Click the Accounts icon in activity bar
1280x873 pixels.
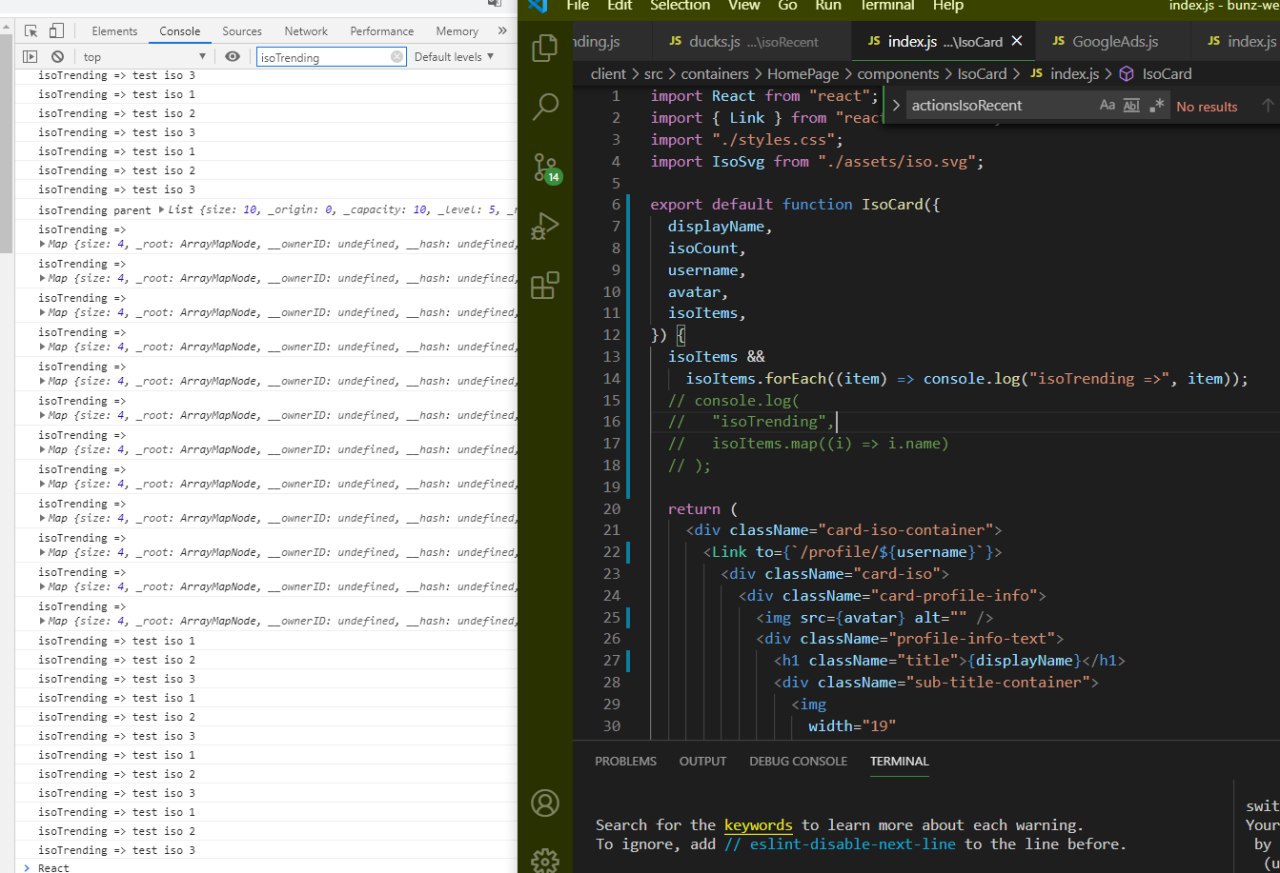click(545, 802)
